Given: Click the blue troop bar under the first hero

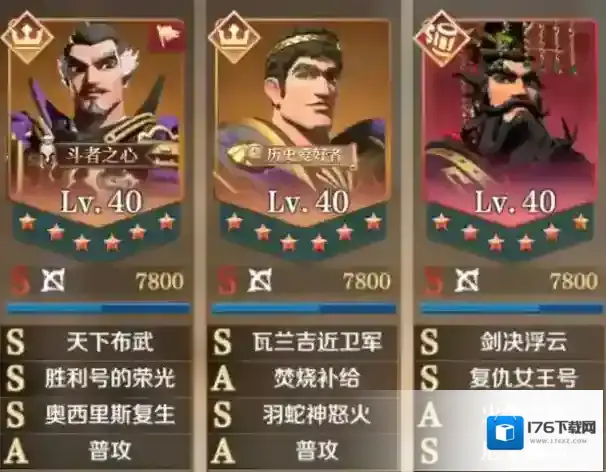Looking at the screenshot, I should pos(99,308).
